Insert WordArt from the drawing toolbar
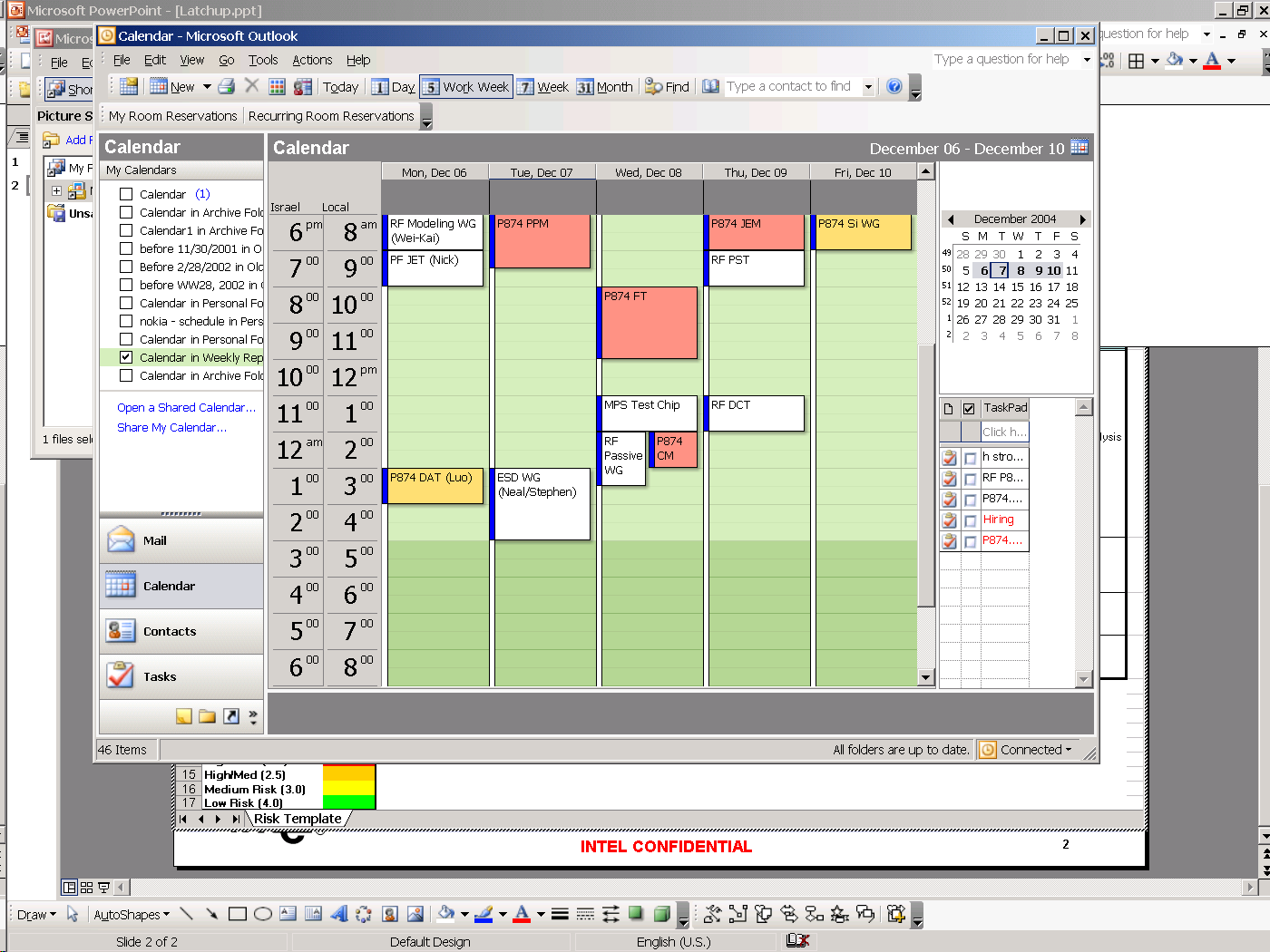1270x952 pixels. 338,914
